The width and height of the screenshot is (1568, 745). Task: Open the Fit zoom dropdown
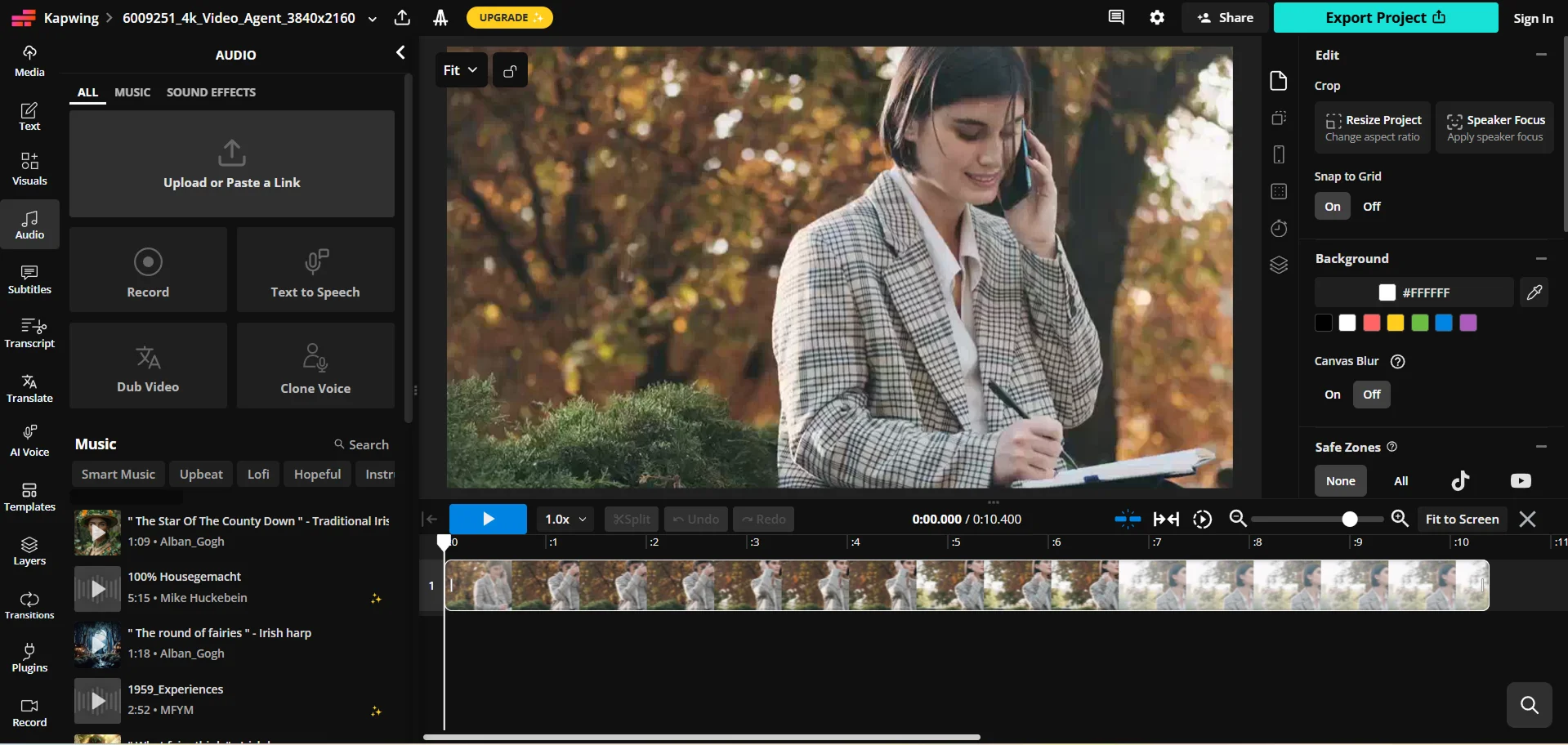[x=461, y=70]
